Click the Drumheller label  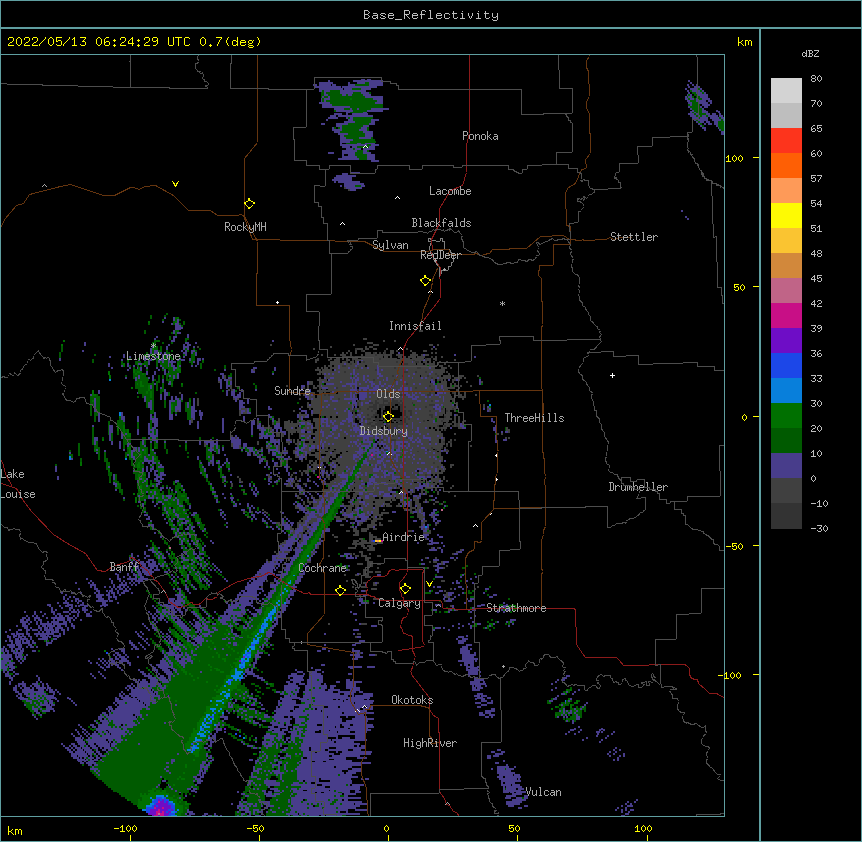[x=638, y=487]
